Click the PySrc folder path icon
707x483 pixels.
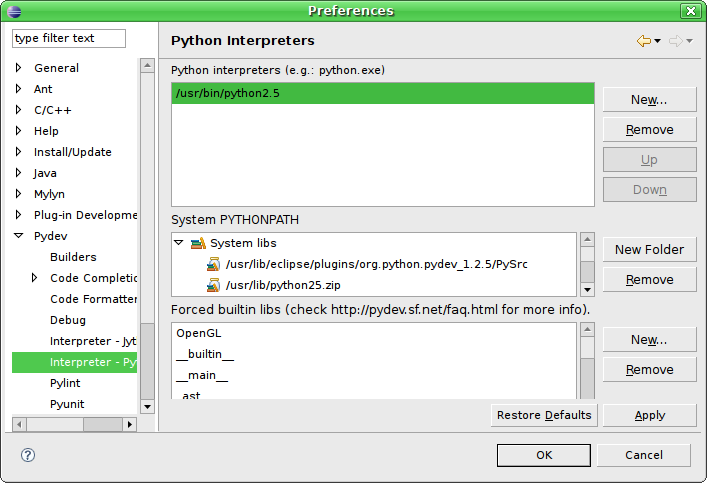(x=214, y=265)
